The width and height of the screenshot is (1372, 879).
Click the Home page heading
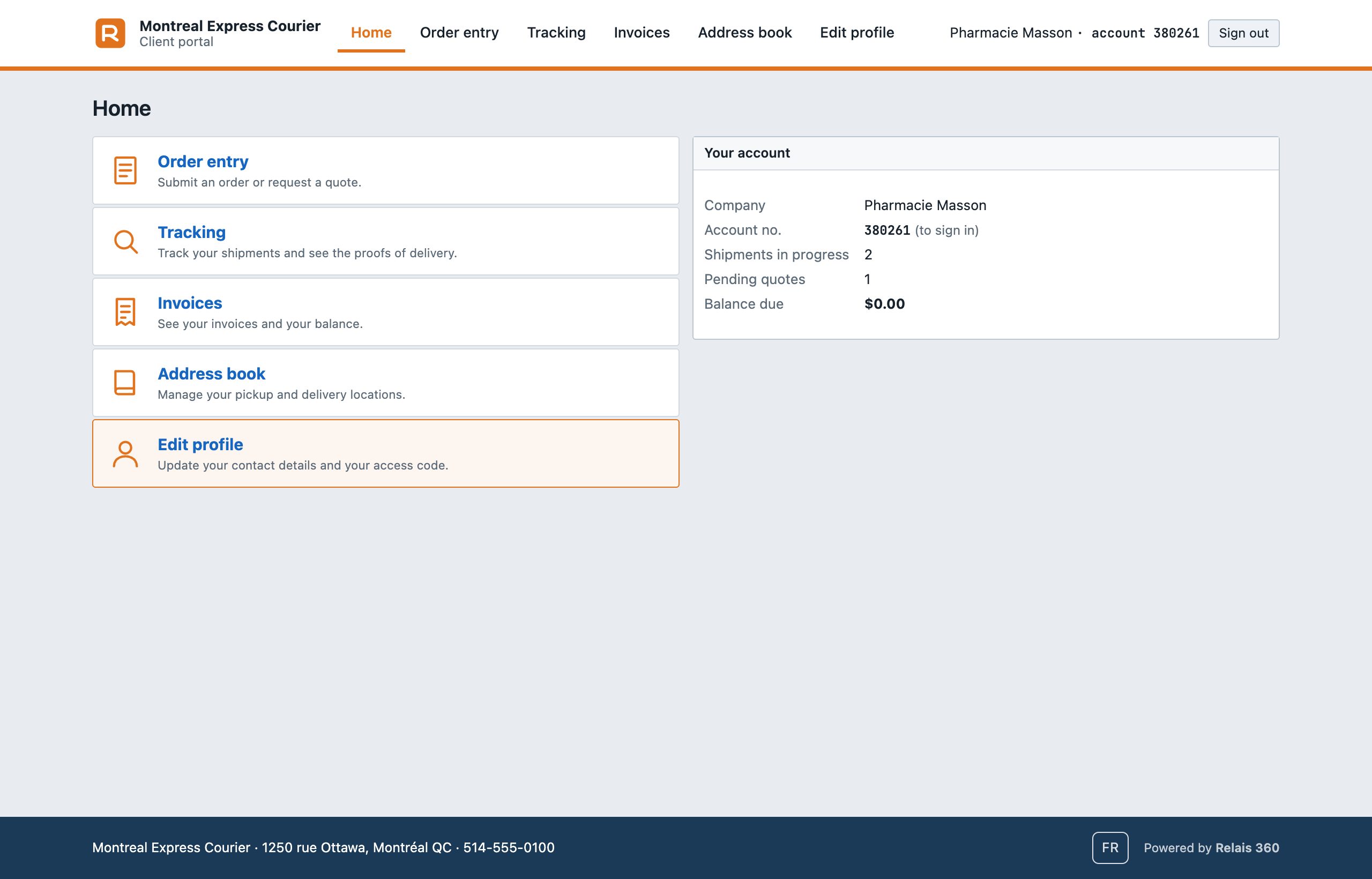click(x=122, y=108)
